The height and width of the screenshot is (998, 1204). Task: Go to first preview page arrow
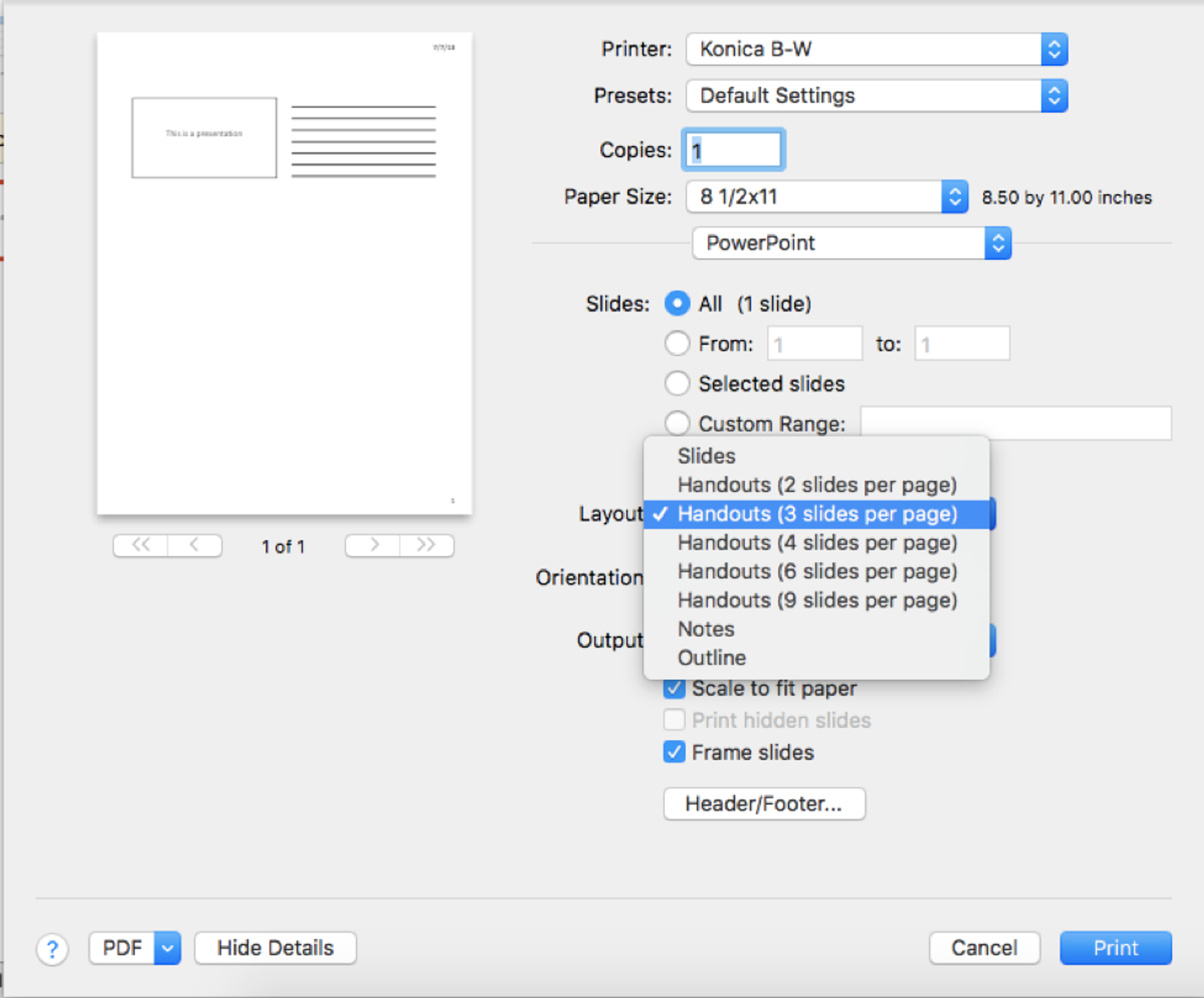click(x=141, y=545)
